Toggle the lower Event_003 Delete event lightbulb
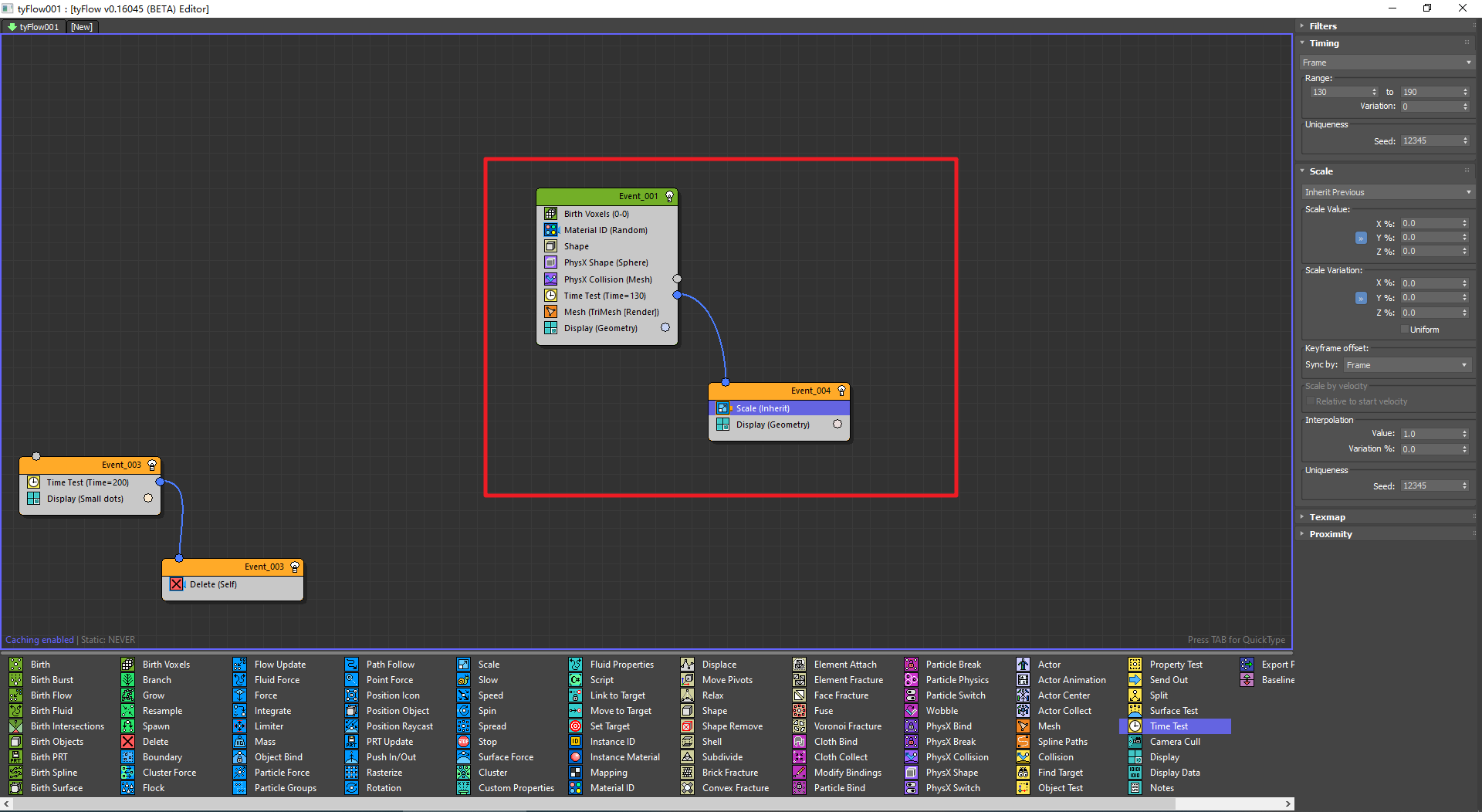This screenshot has height=812, width=1482. (295, 567)
